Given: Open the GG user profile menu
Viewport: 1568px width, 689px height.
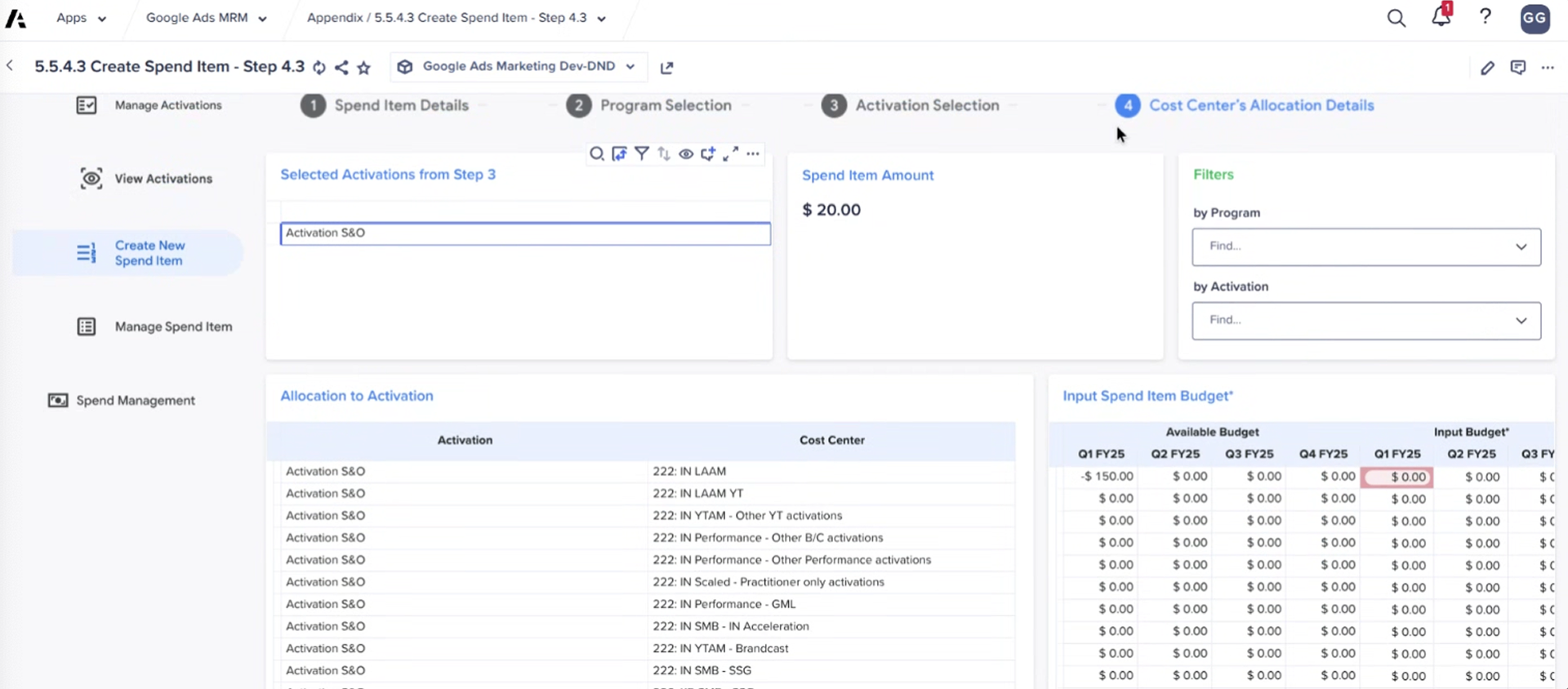Looking at the screenshot, I should tap(1535, 18).
